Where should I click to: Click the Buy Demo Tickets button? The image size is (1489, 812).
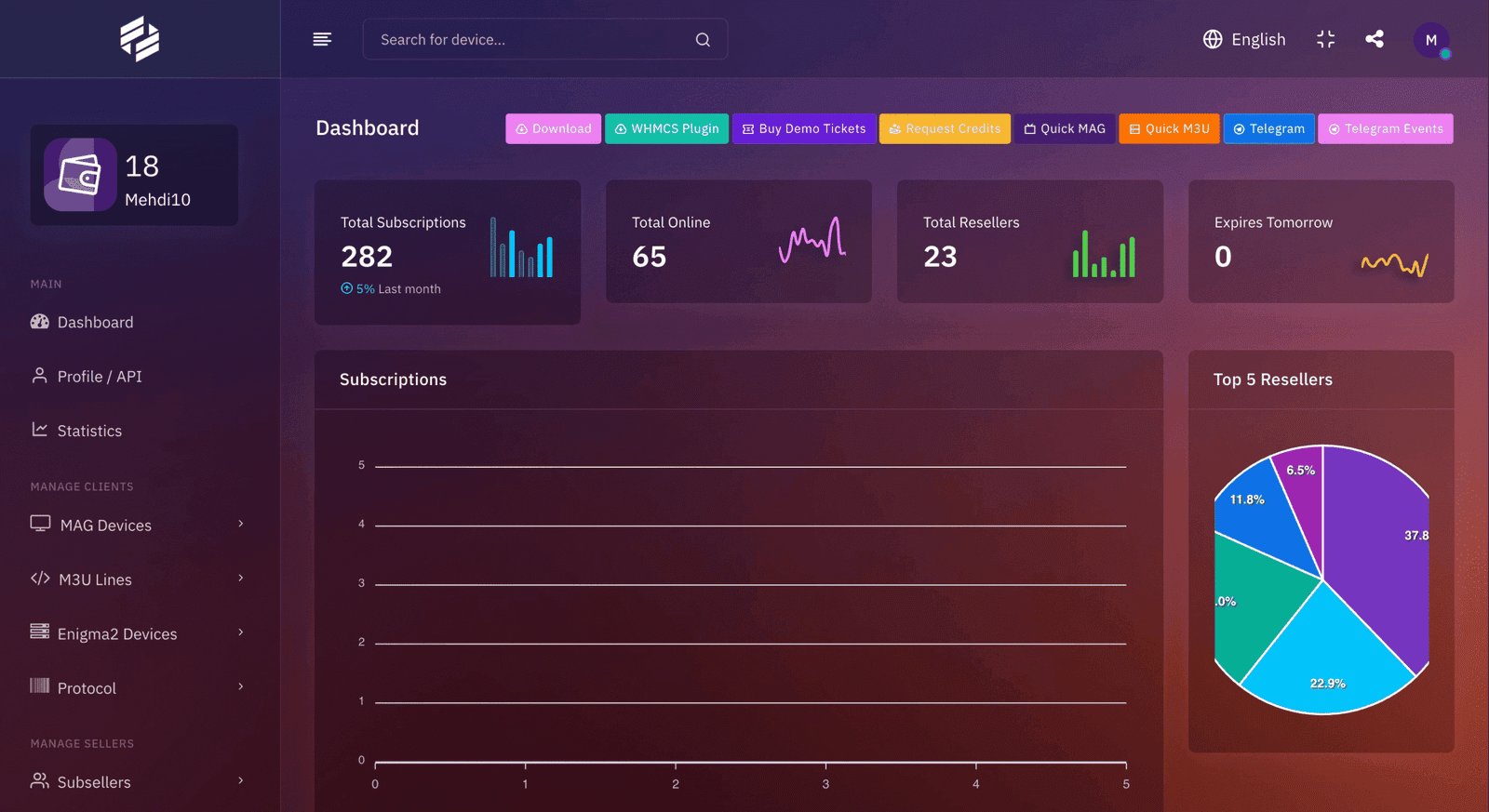coord(804,128)
